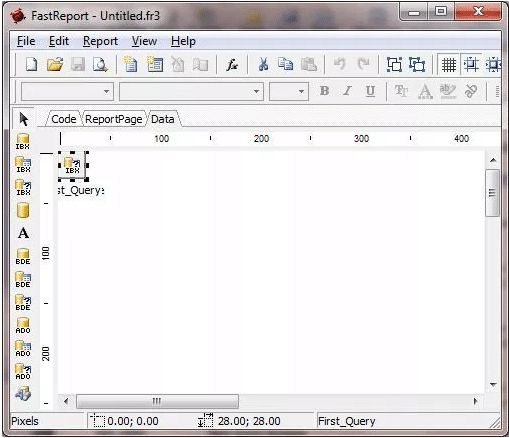The width and height of the screenshot is (509, 438).
Task: Pick the Font color icon
Action: (425, 91)
